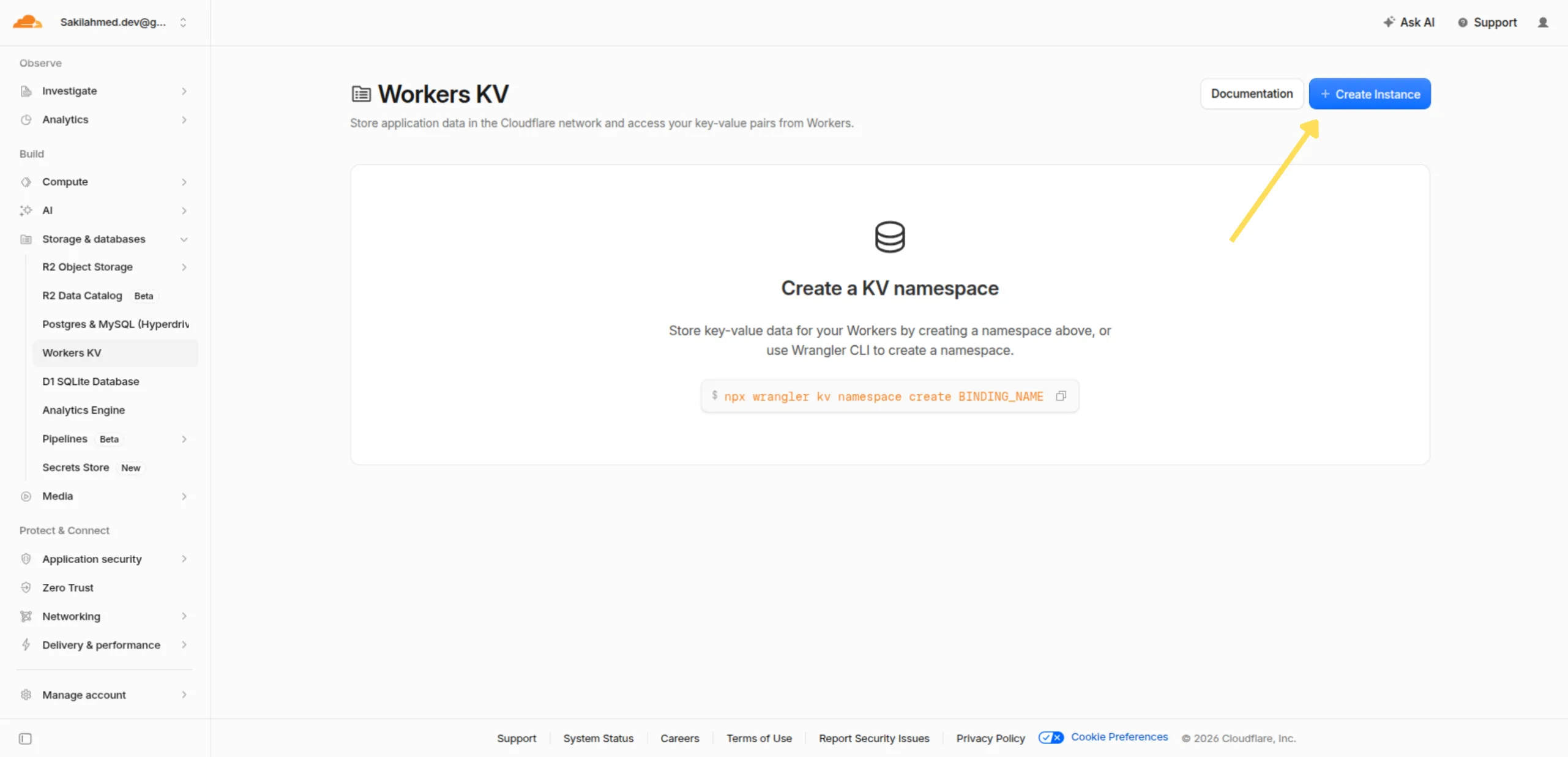Viewport: 1568px width, 757px height.
Task: Open Zero Trust in sidebar
Action: click(x=104, y=587)
